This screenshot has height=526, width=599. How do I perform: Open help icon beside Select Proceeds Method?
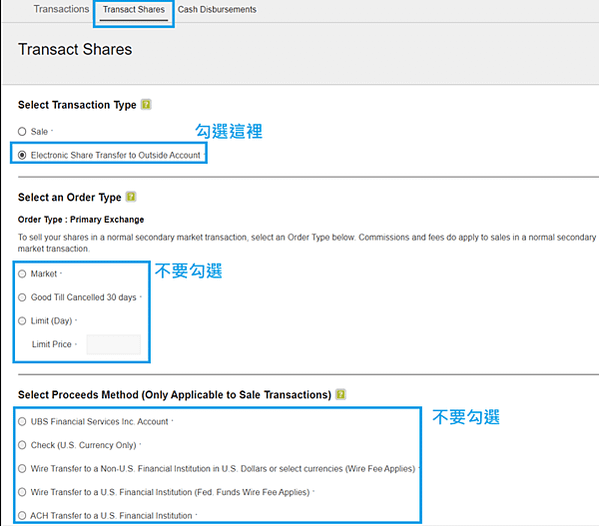click(340, 394)
